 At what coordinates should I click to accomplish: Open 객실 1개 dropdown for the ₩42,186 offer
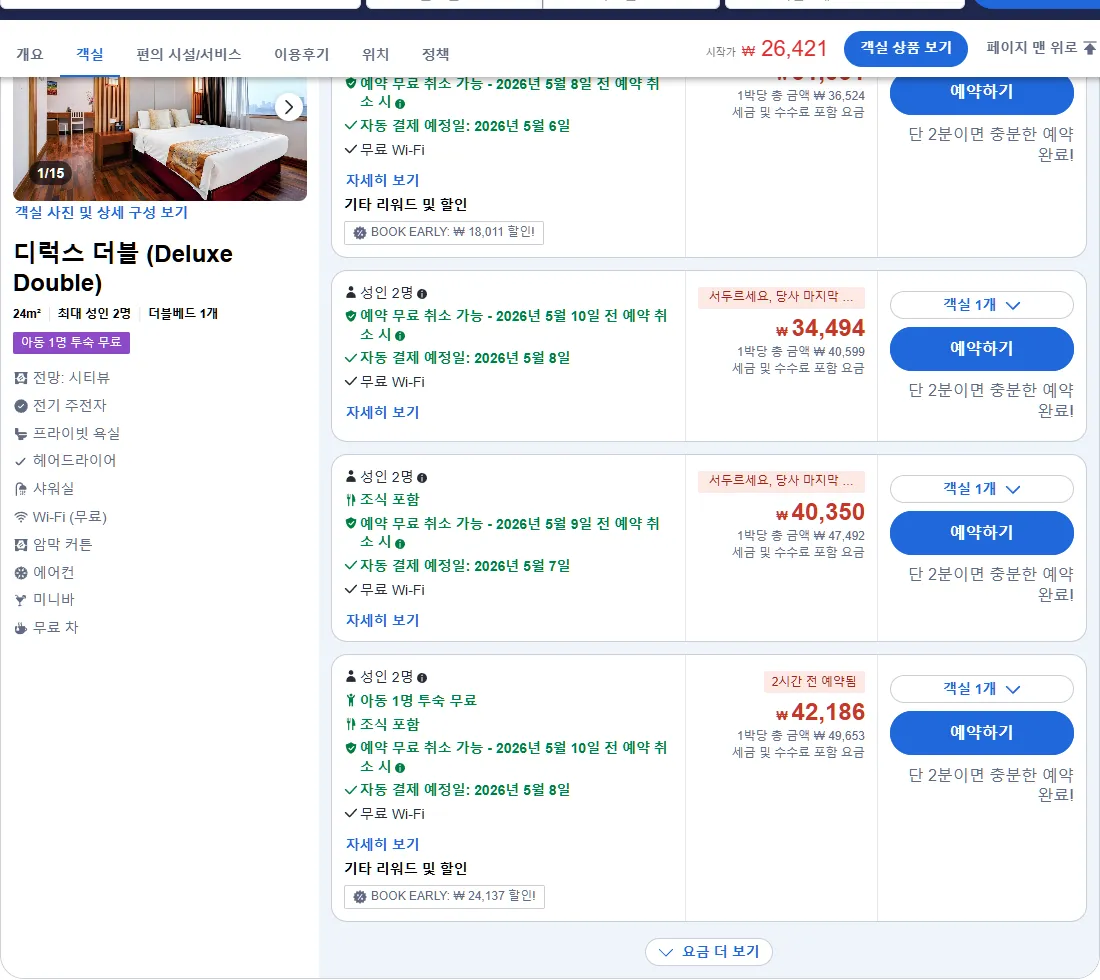981,689
